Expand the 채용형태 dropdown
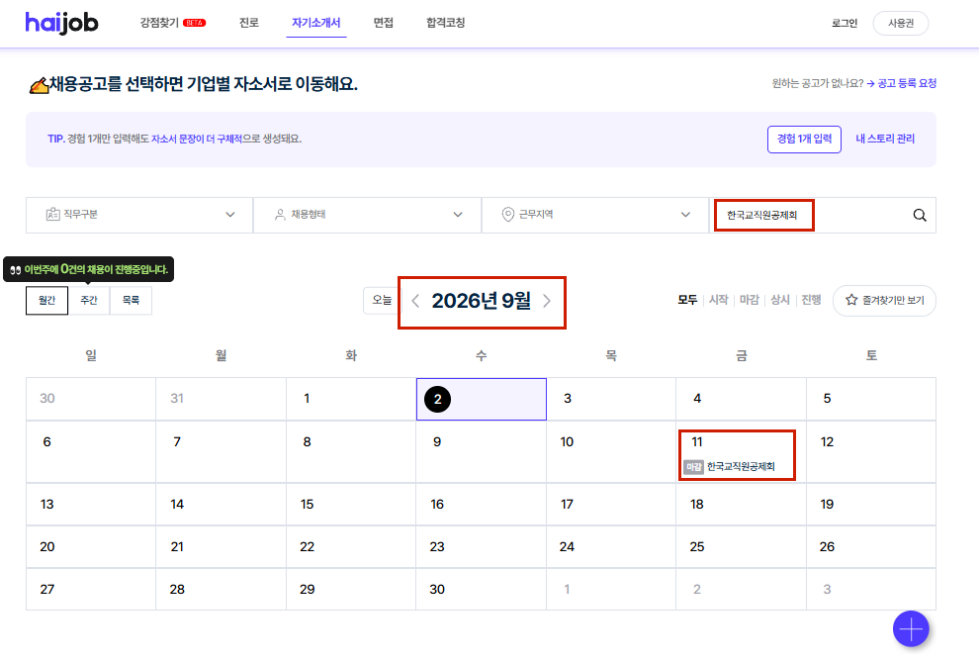 pyautogui.click(x=367, y=215)
